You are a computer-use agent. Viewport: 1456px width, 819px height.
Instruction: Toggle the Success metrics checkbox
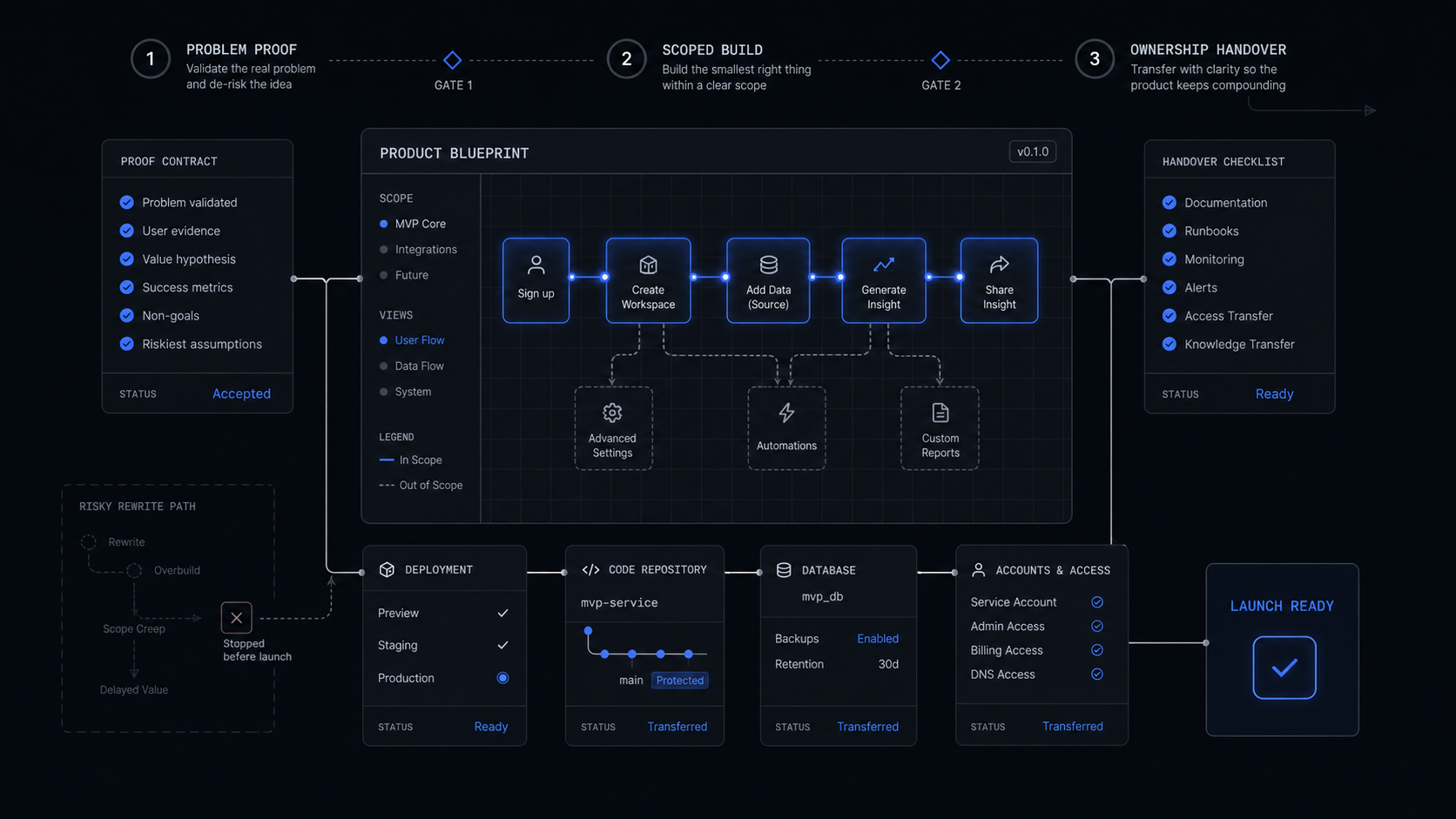[127, 287]
